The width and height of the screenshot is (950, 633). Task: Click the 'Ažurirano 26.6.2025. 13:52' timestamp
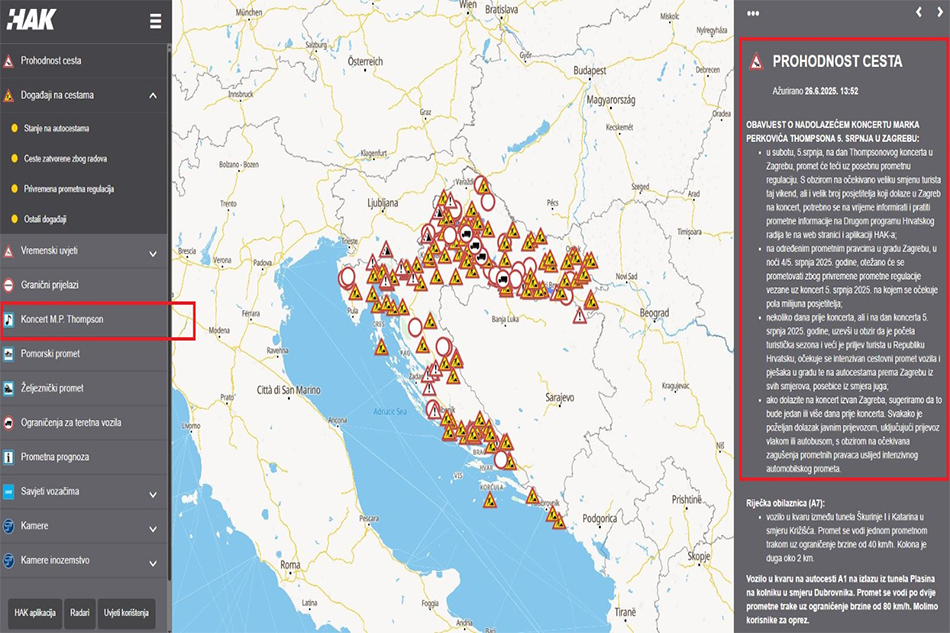[x=815, y=91]
